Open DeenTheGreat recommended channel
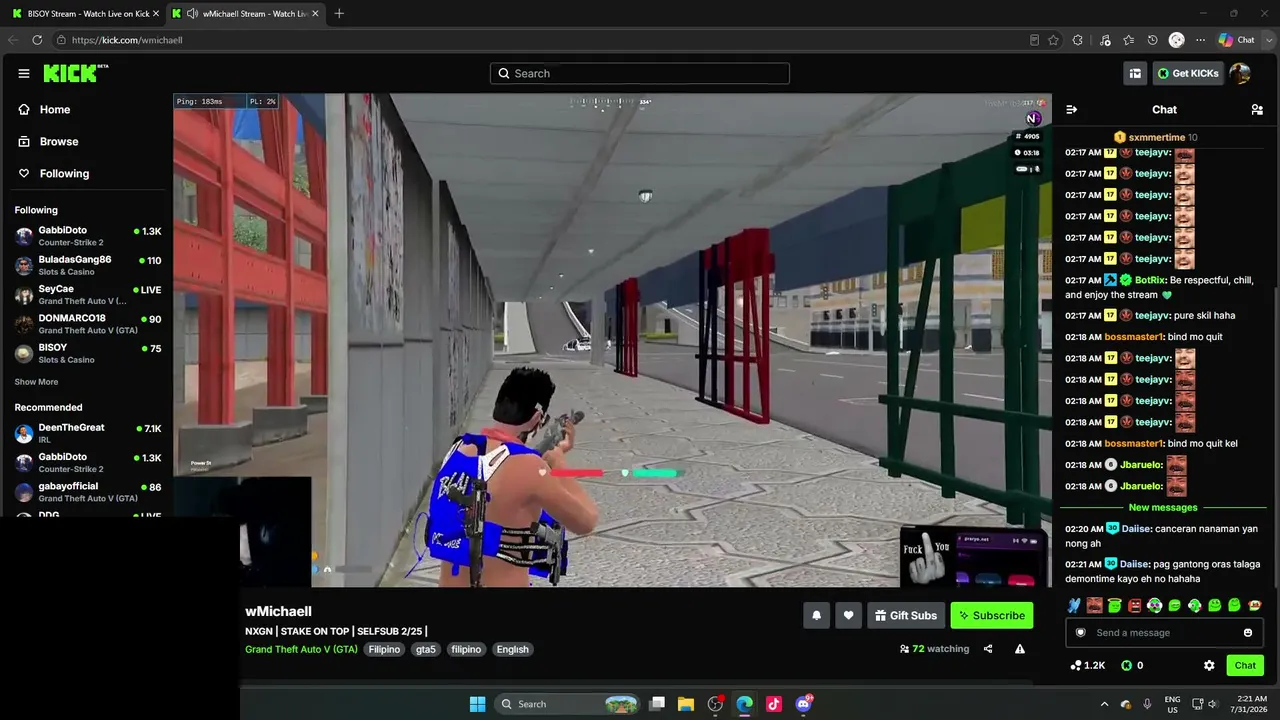Image resolution: width=1280 pixels, height=720 pixels. coord(88,433)
